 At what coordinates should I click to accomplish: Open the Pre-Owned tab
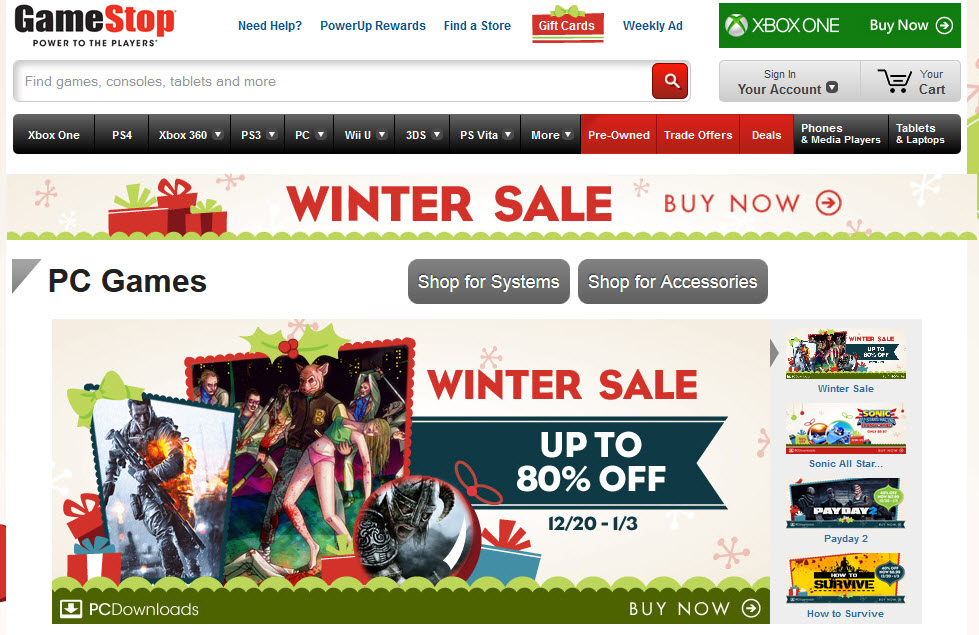click(618, 134)
